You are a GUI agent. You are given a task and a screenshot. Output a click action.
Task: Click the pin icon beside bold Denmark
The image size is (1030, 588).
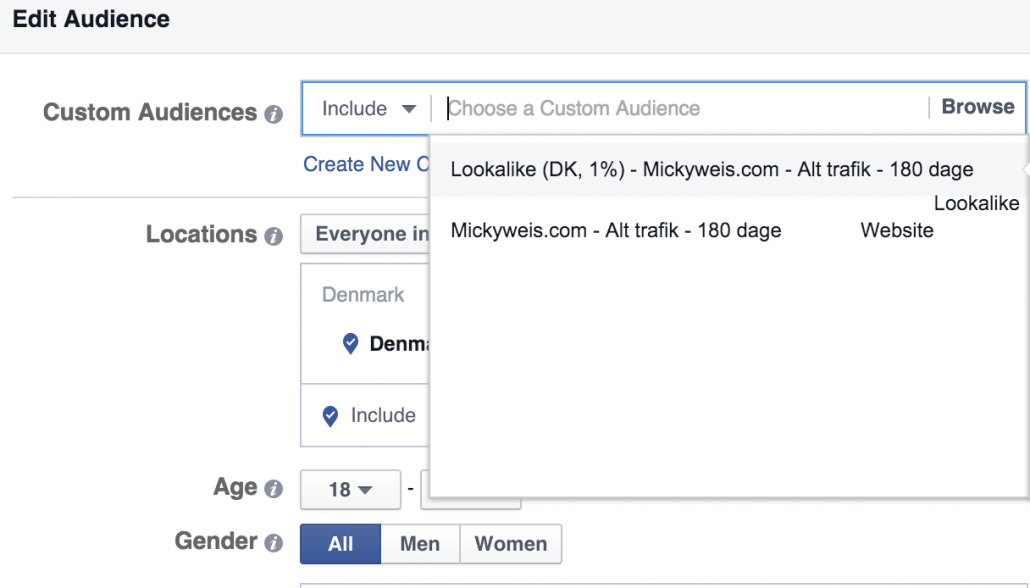click(x=351, y=343)
